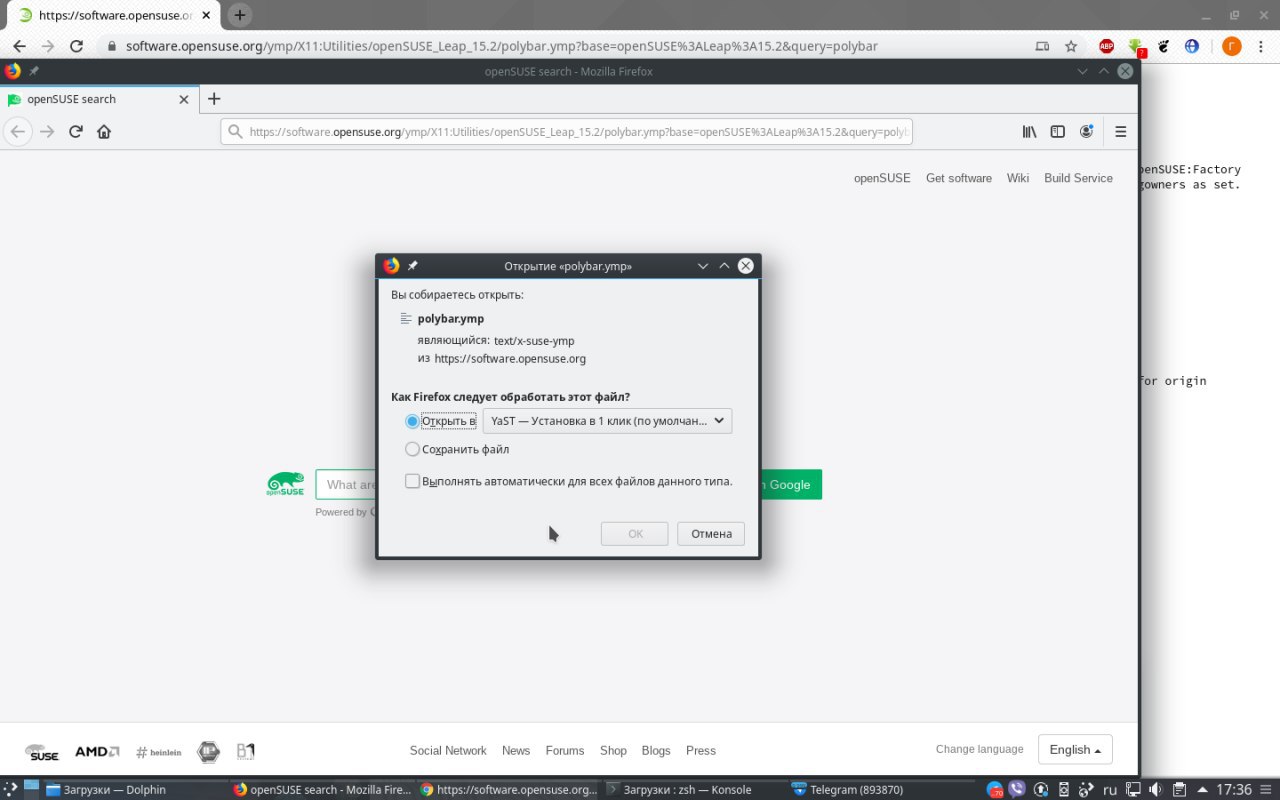Open Firefox account icon

point(1087,131)
